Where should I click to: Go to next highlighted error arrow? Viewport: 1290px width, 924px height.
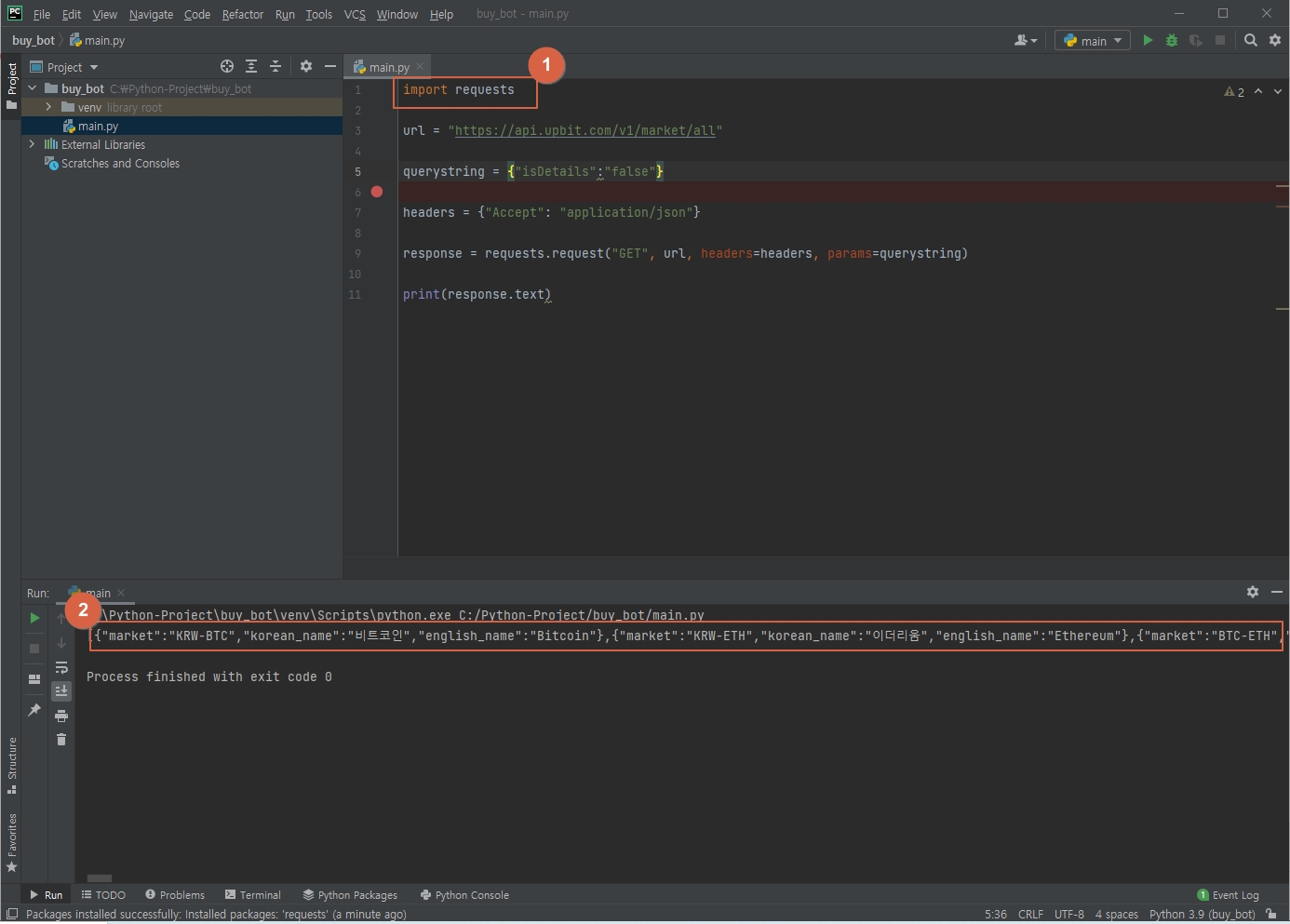pos(1278,91)
